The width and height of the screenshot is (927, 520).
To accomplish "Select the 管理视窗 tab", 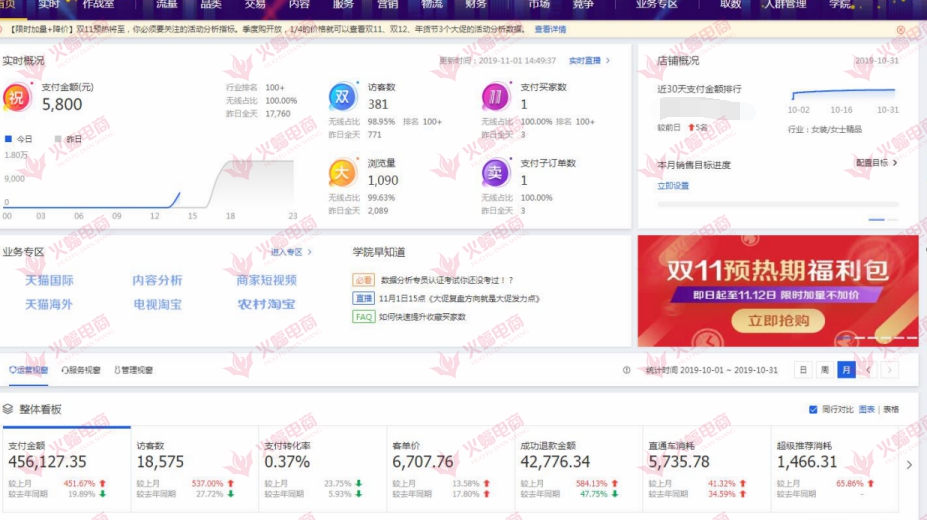I will [134, 370].
